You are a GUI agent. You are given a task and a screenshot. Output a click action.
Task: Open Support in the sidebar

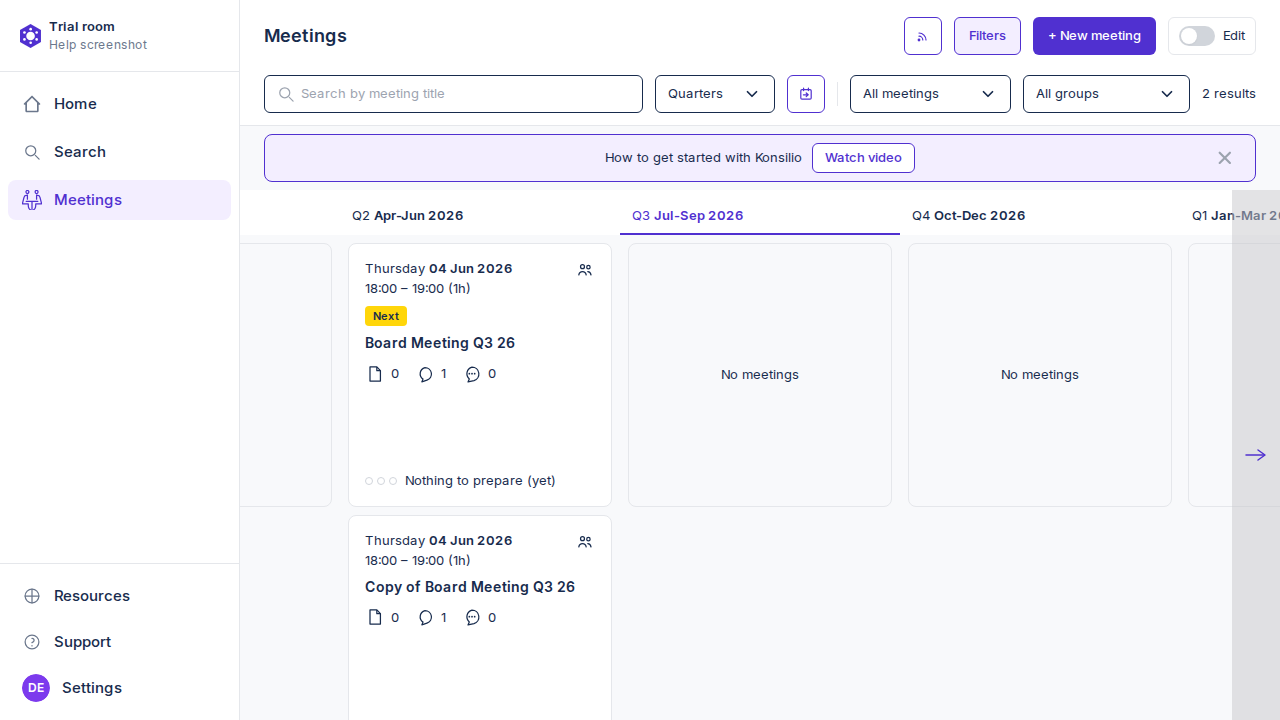coord(119,642)
